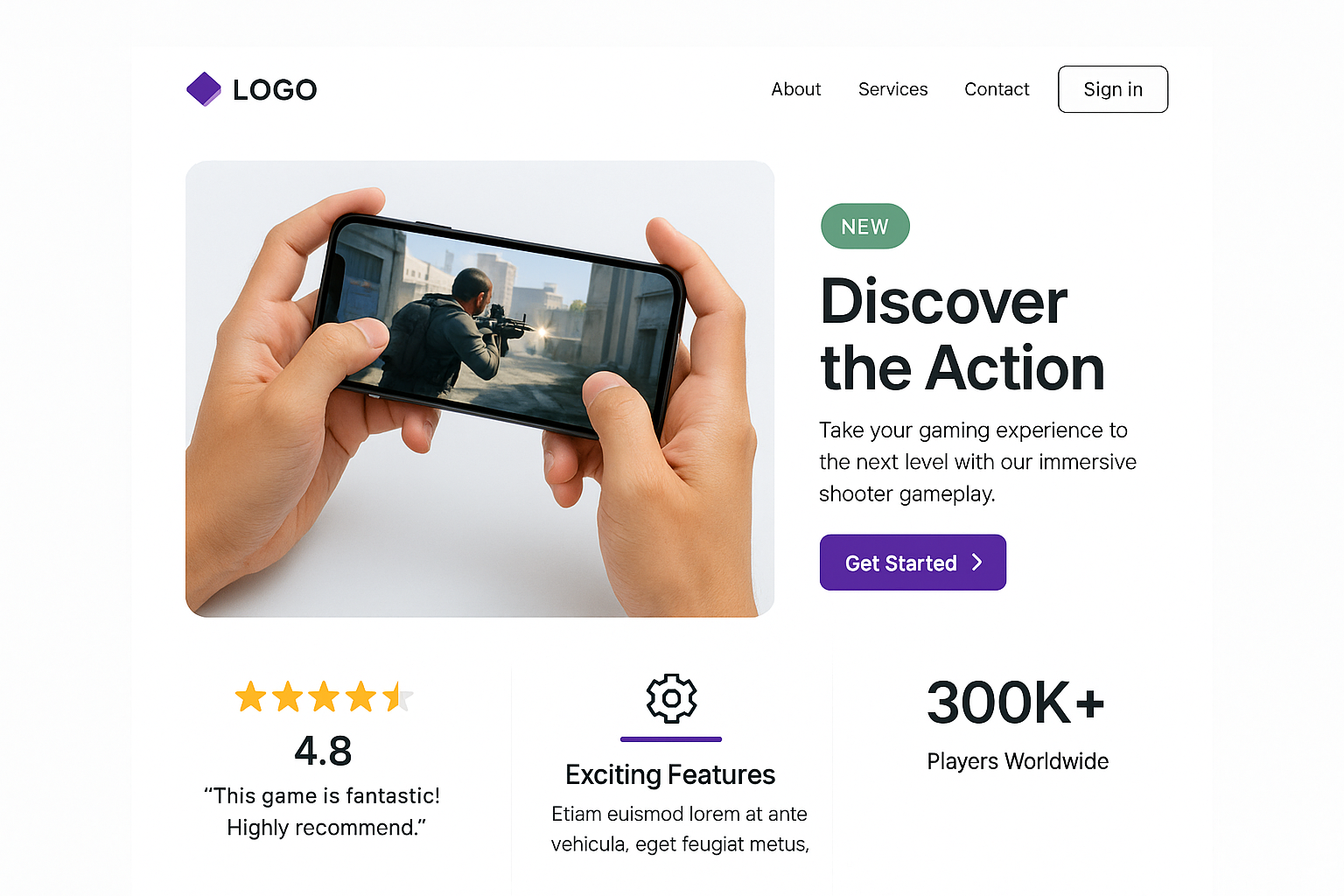Click the 300K+ players statistic
The height and width of the screenshot is (896, 1344).
[1016, 703]
